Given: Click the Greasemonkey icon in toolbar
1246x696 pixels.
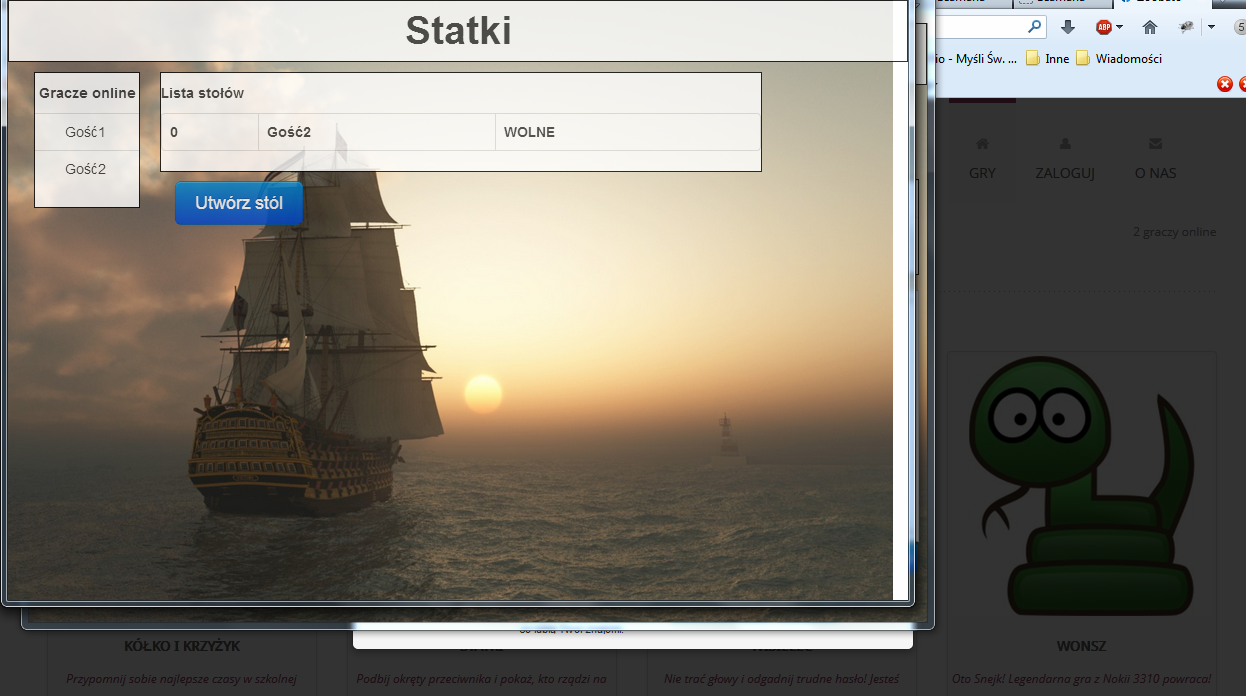Looking at the screenshot, I should (x=1187, y=27).
